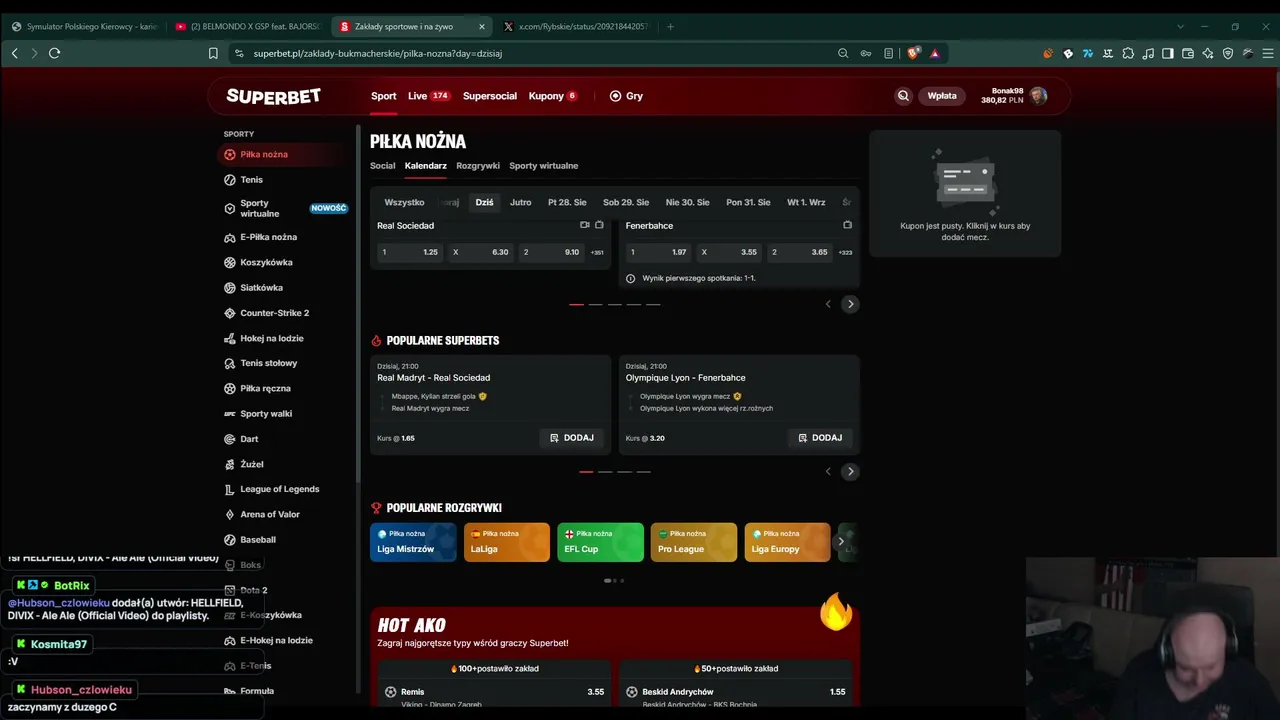Viewport: 1280px width, 720px height.
Task: Open the browser hamburger menu
Action: point(1266,53)
